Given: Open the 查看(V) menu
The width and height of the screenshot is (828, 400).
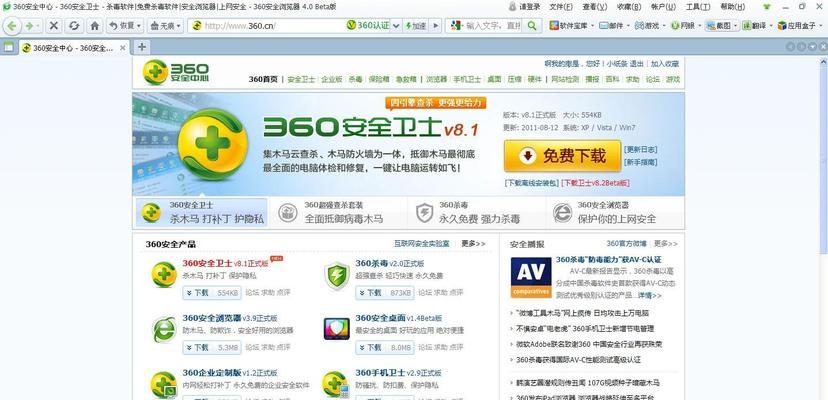Looking at the screenshot, I should pyautogui.click(x=595, y=7).
